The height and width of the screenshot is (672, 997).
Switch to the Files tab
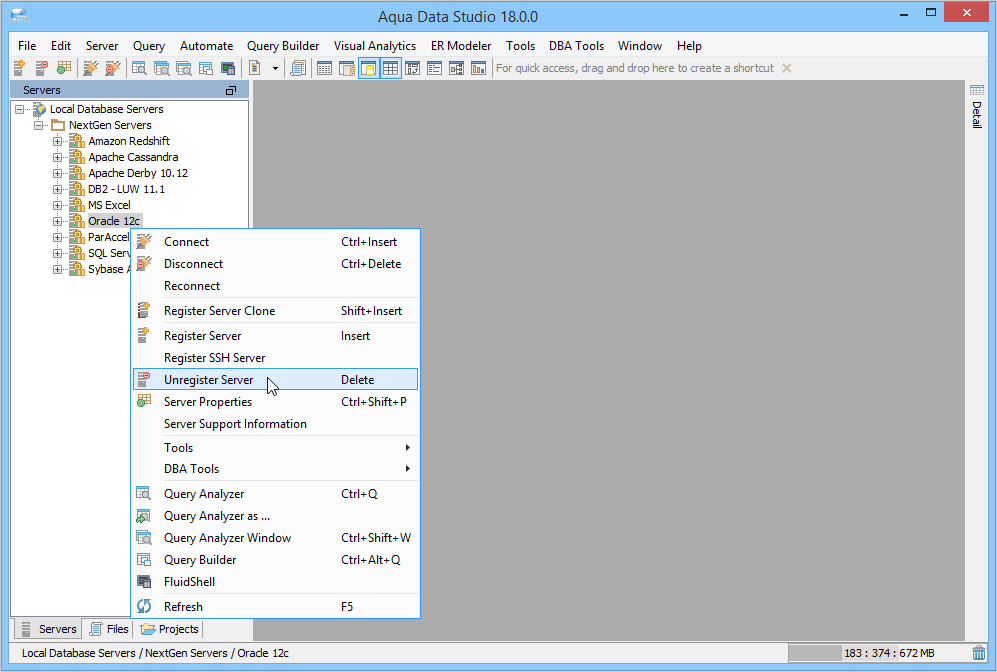[109, 629]
